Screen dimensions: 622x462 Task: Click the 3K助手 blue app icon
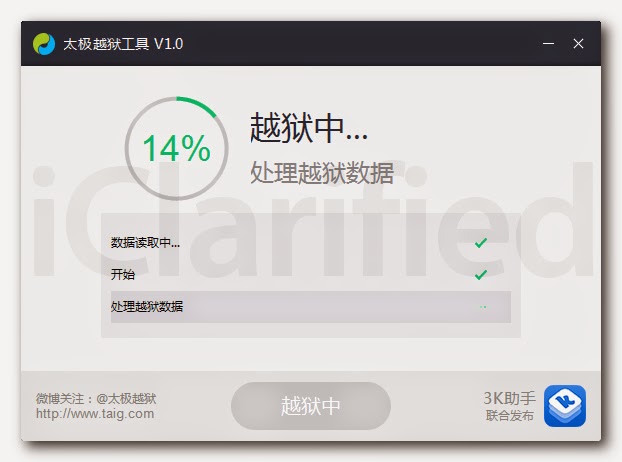coord(565,406)
